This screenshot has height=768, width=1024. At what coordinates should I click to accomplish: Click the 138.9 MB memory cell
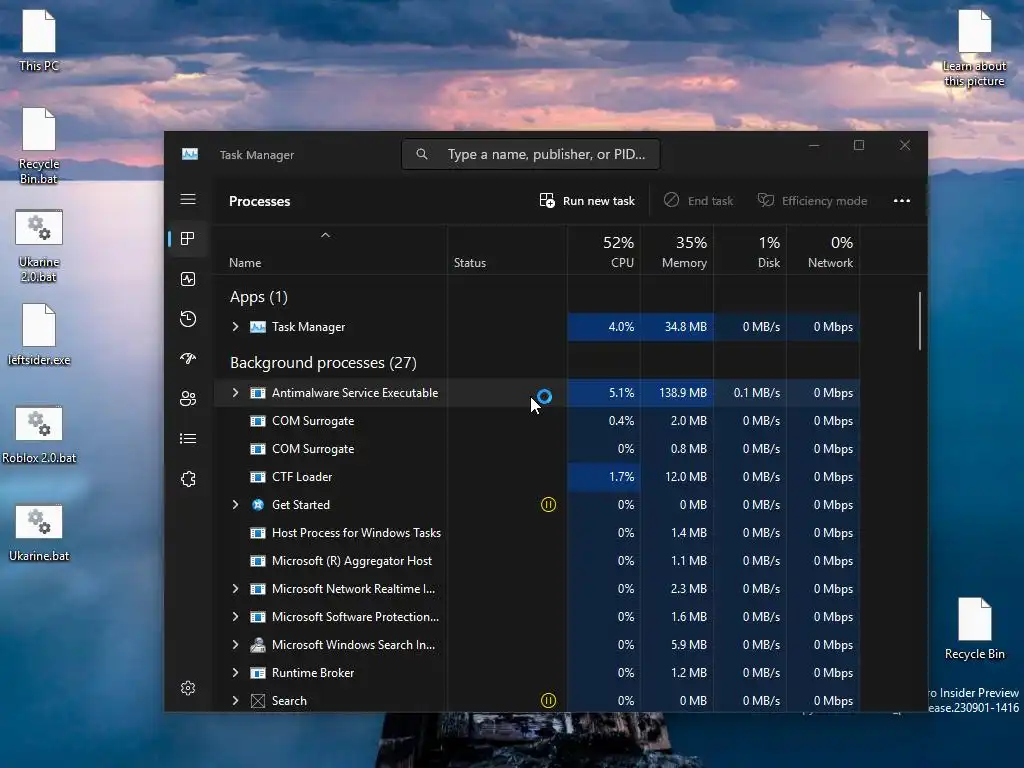click(x=677, y=392)
